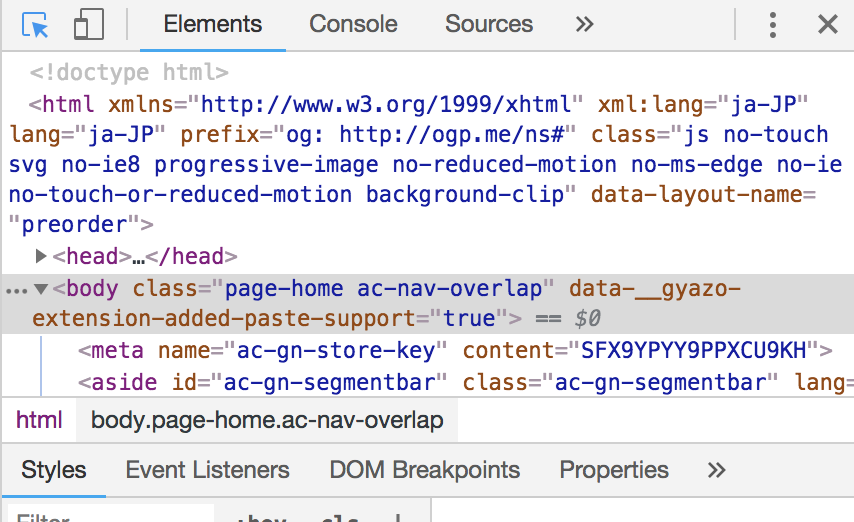854x522 pixels.
Task: Click the html breadcrumb
Action: [39, 421]
